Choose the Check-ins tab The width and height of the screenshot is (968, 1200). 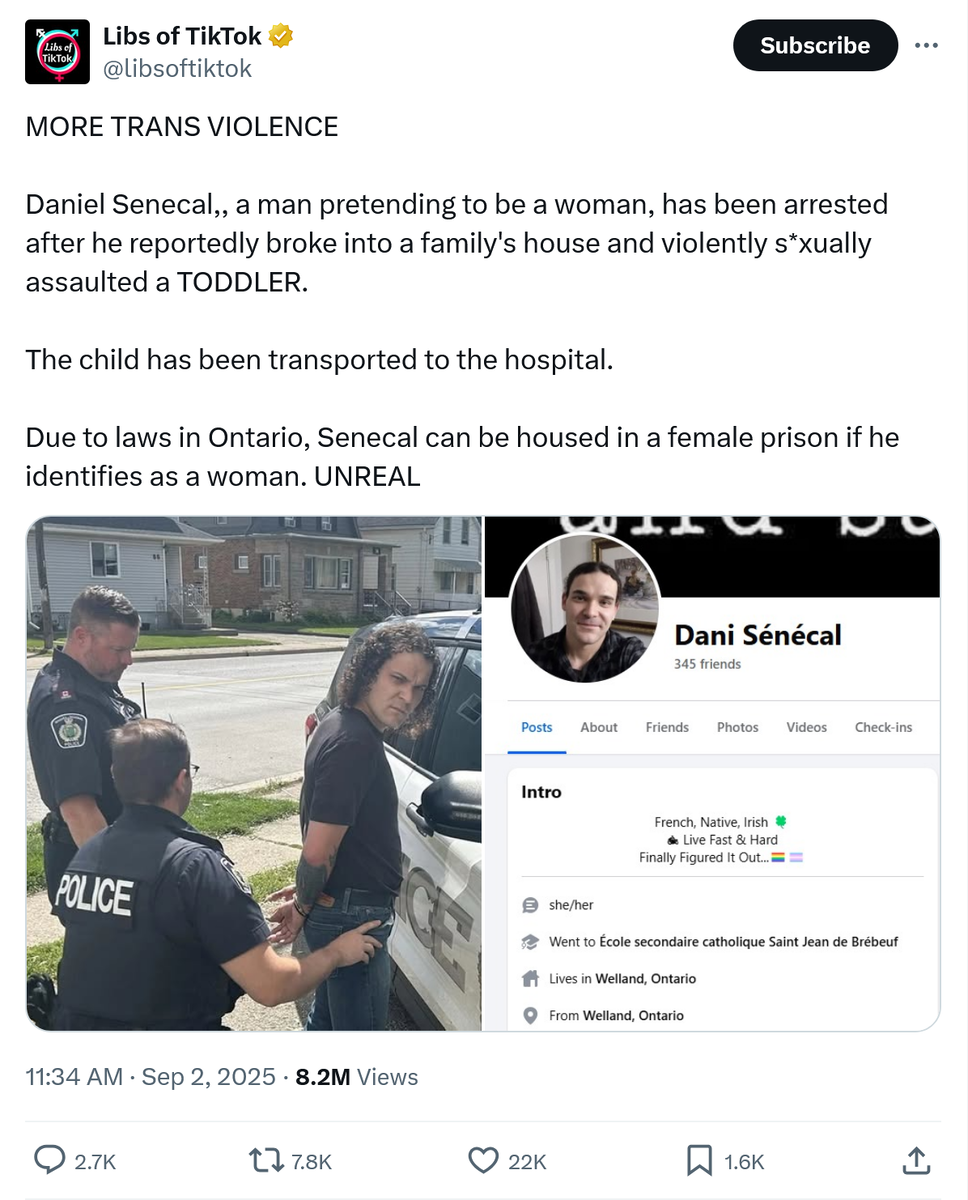coord(883,727)
